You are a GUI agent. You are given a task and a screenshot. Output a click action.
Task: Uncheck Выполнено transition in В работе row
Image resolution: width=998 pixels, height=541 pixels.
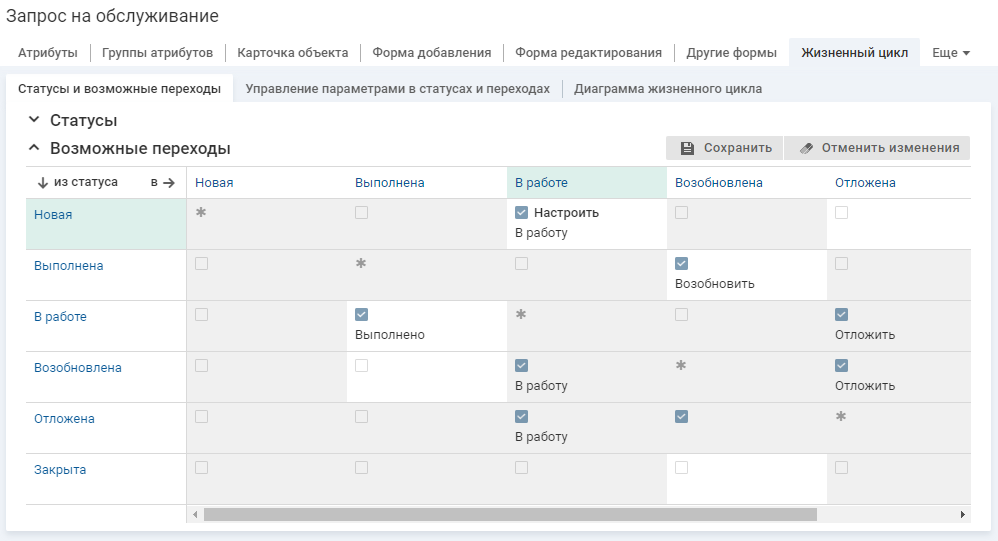pyautogui.click(x=361, y=315)
